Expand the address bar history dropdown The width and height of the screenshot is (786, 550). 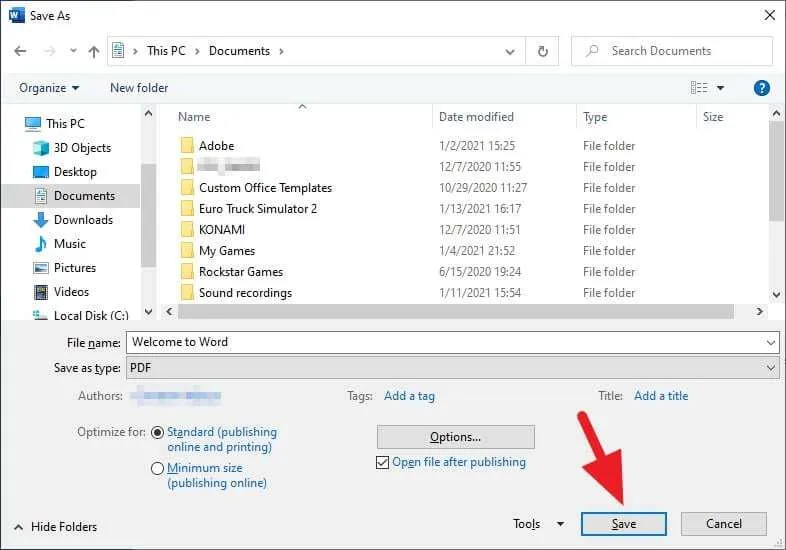[x=510, y=51]
